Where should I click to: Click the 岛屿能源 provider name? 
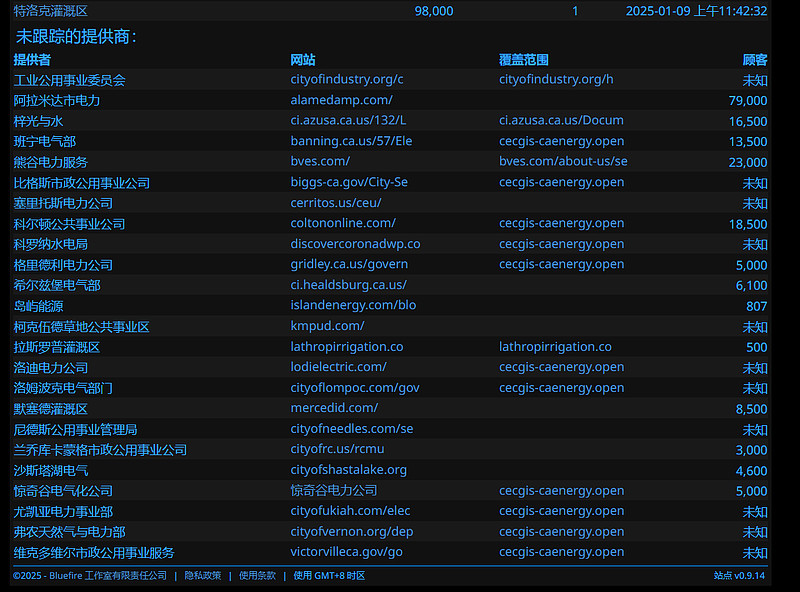click(38, 306)
